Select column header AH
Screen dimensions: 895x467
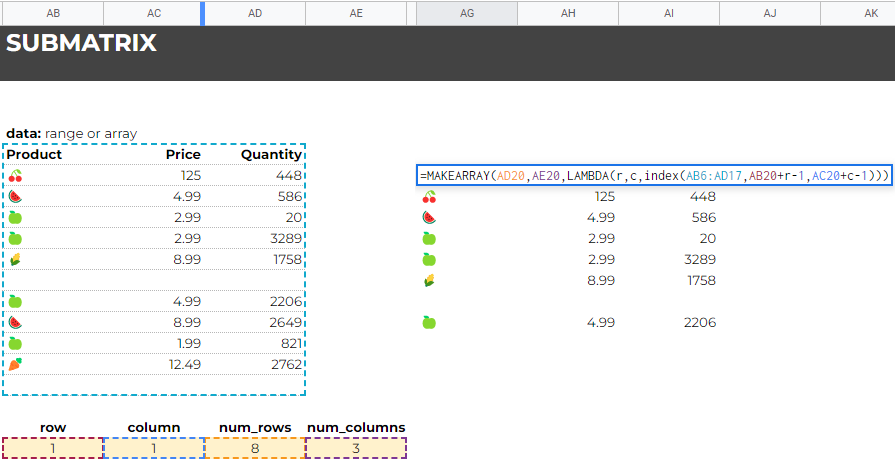click(568, 13)
